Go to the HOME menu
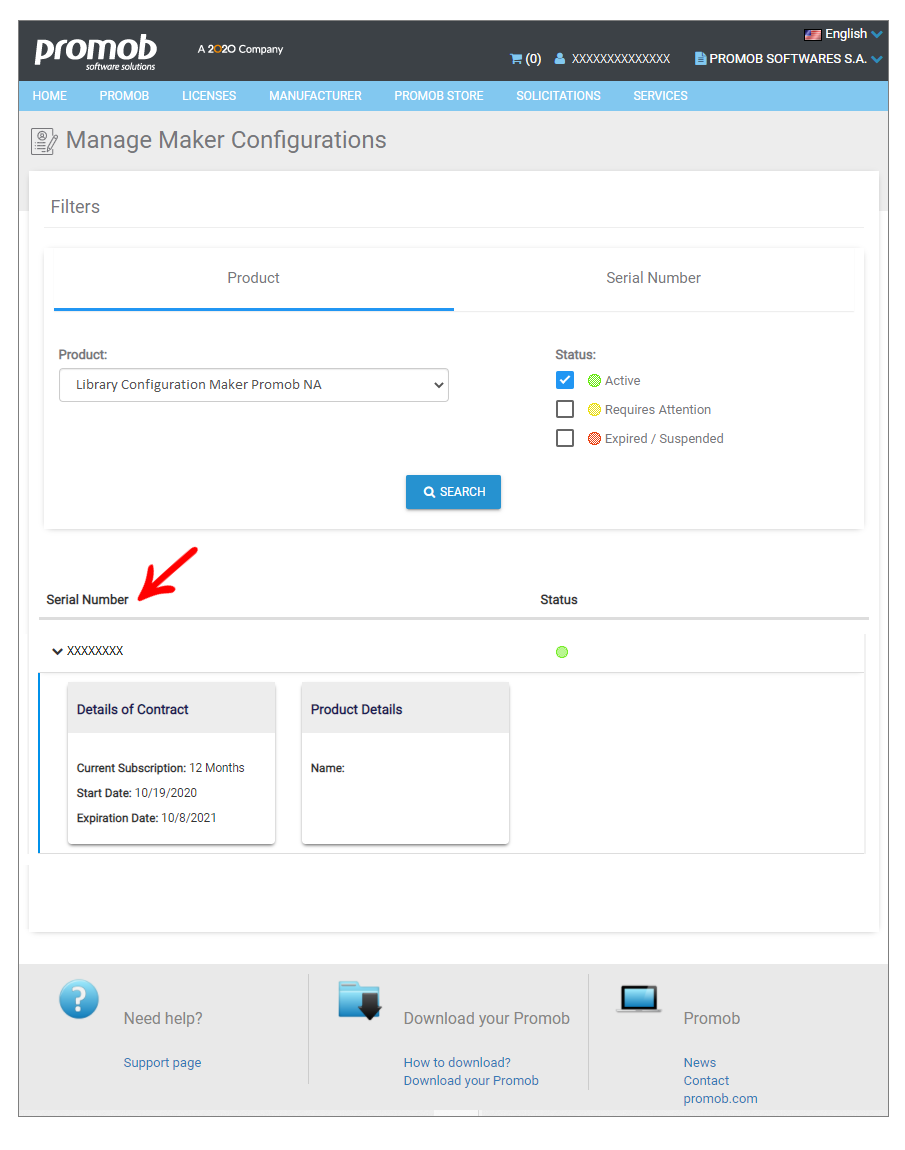Screen dimensions: 905x1150 50,96
